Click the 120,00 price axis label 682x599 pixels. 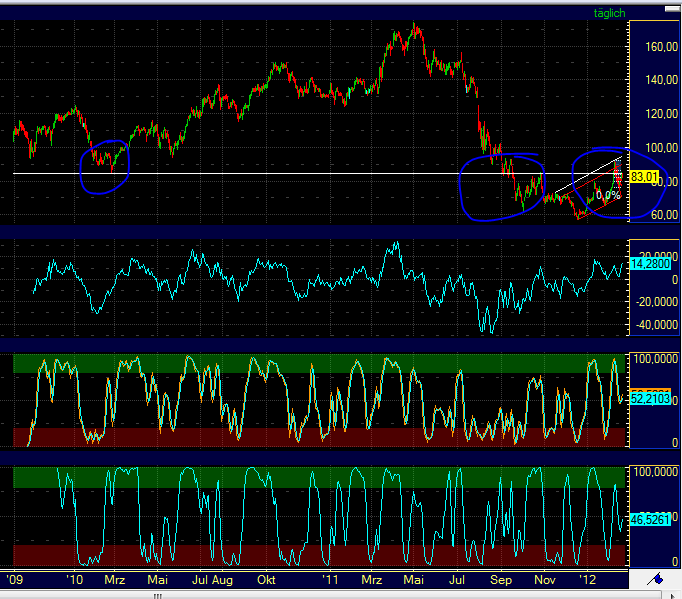(x=662, y=114)
